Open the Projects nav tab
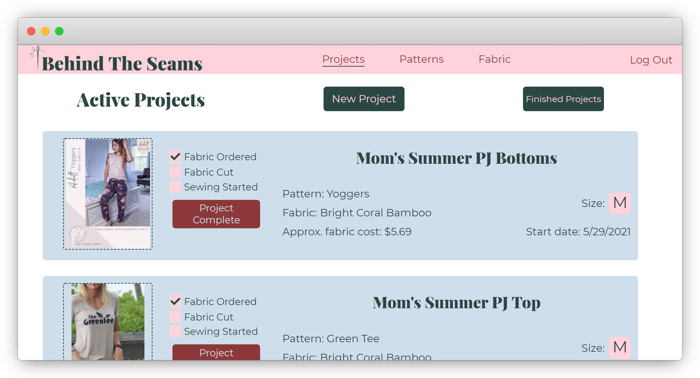Image resolution: width=700 pixels, height=378 pixels. click(343, 59)
